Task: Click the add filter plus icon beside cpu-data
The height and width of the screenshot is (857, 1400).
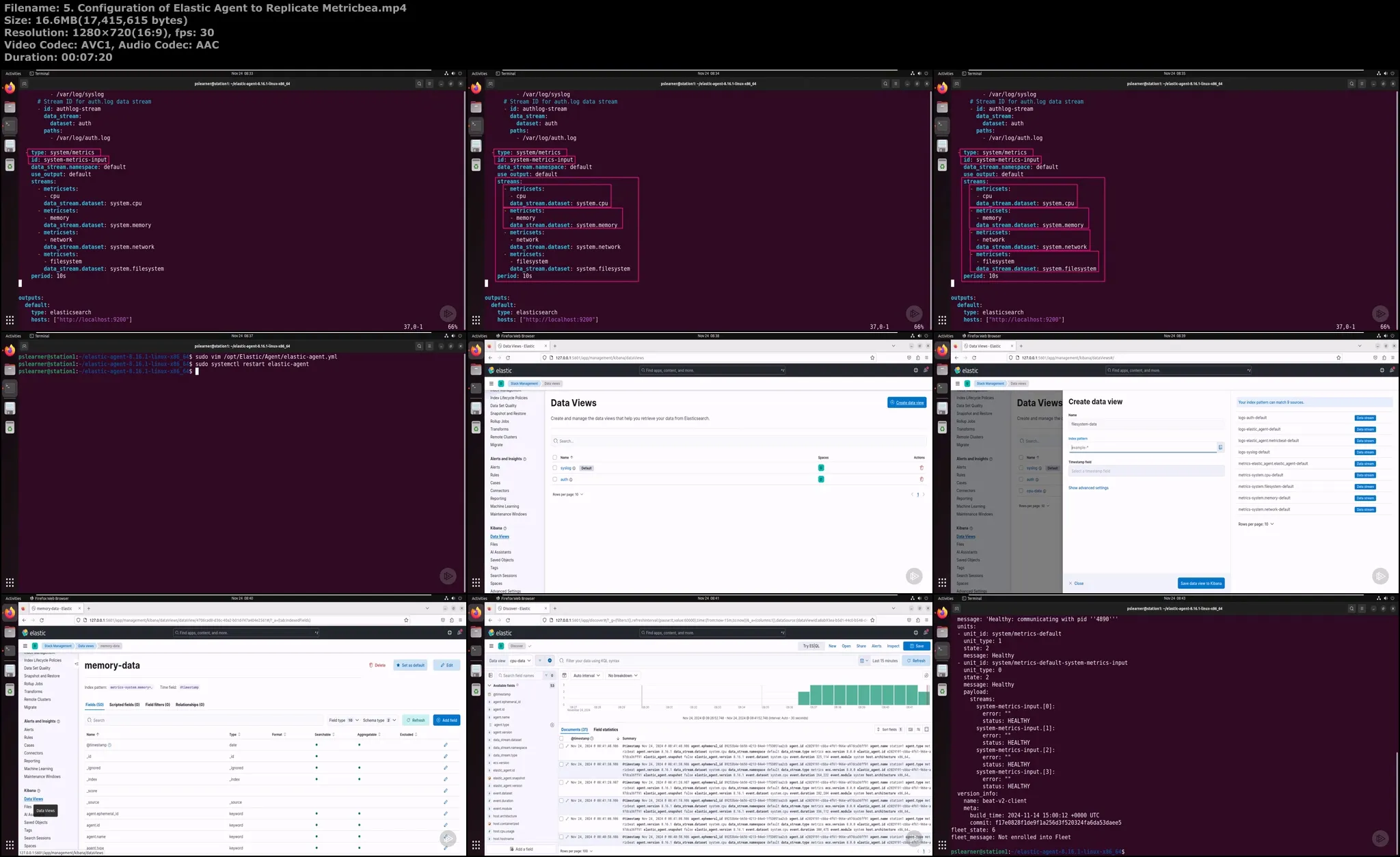Action: pyautogui.click(x=550, y=661)
